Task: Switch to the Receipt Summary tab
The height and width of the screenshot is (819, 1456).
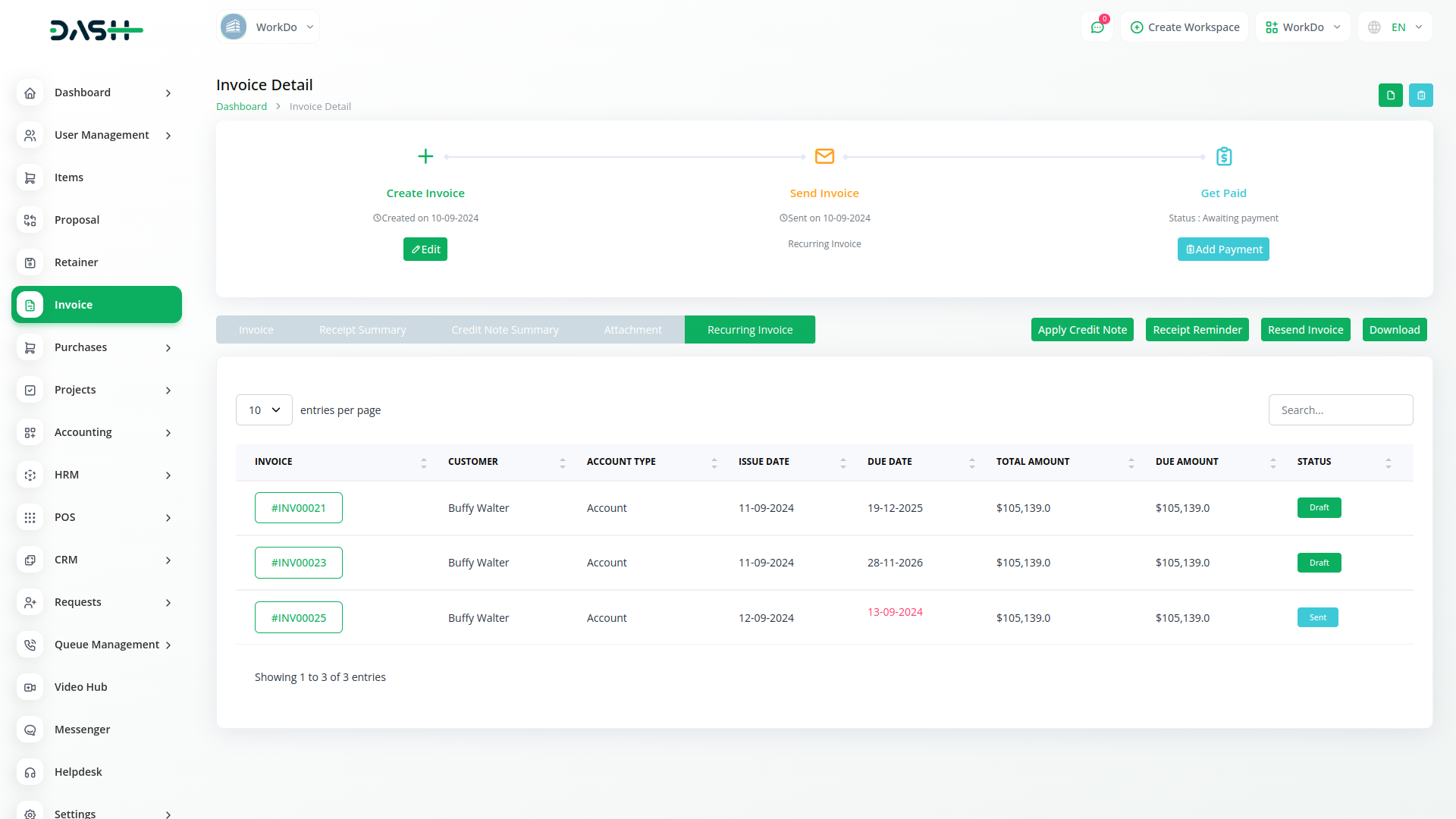Action: [x=362, y=330]
